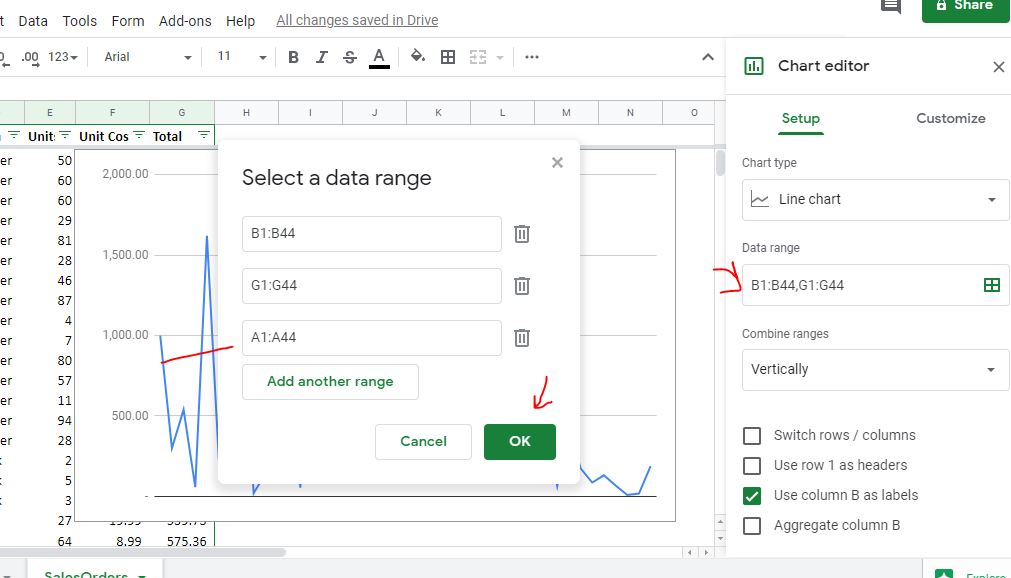Open the Tools menu
1011x578 pixels.
[79, 20]
